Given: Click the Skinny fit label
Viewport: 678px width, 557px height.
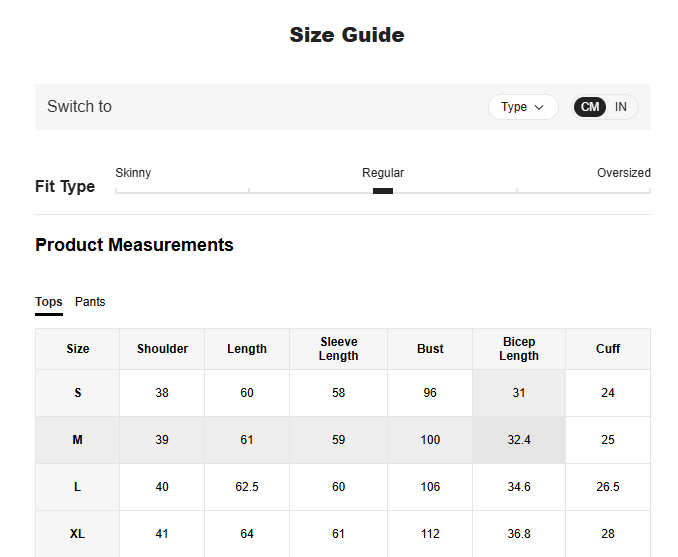Looking at the screenshot, I should pyautogui.click(x=133, y=173).
